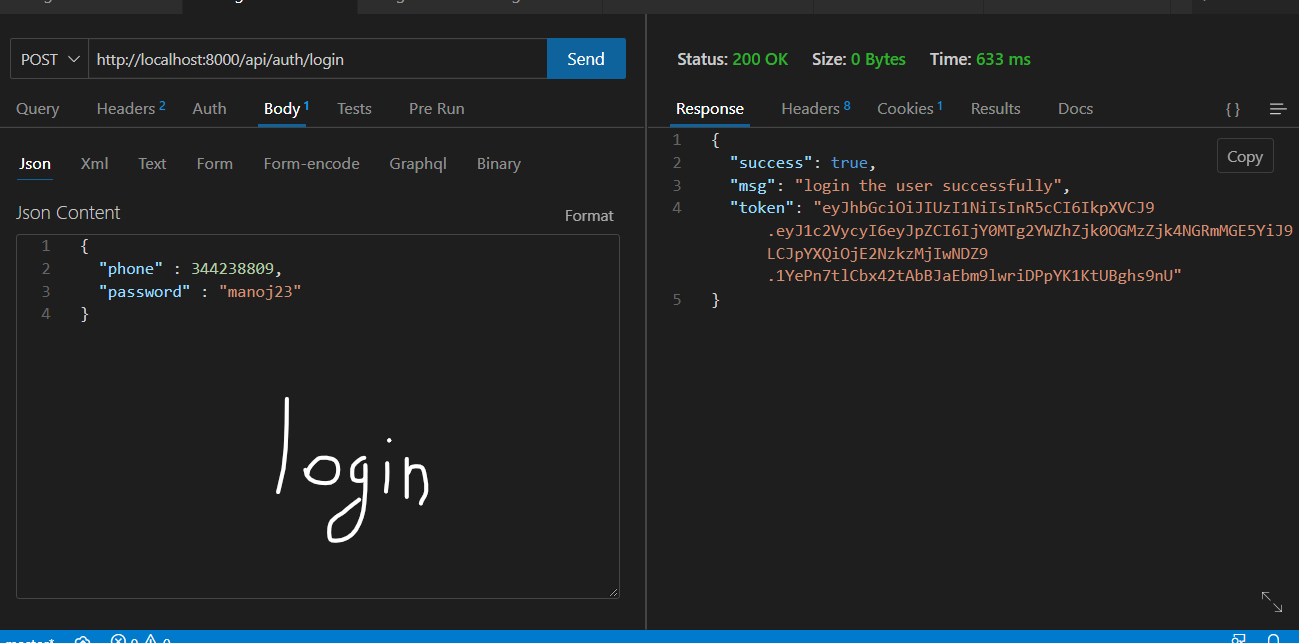Send the login request

[x=586, y=59]
